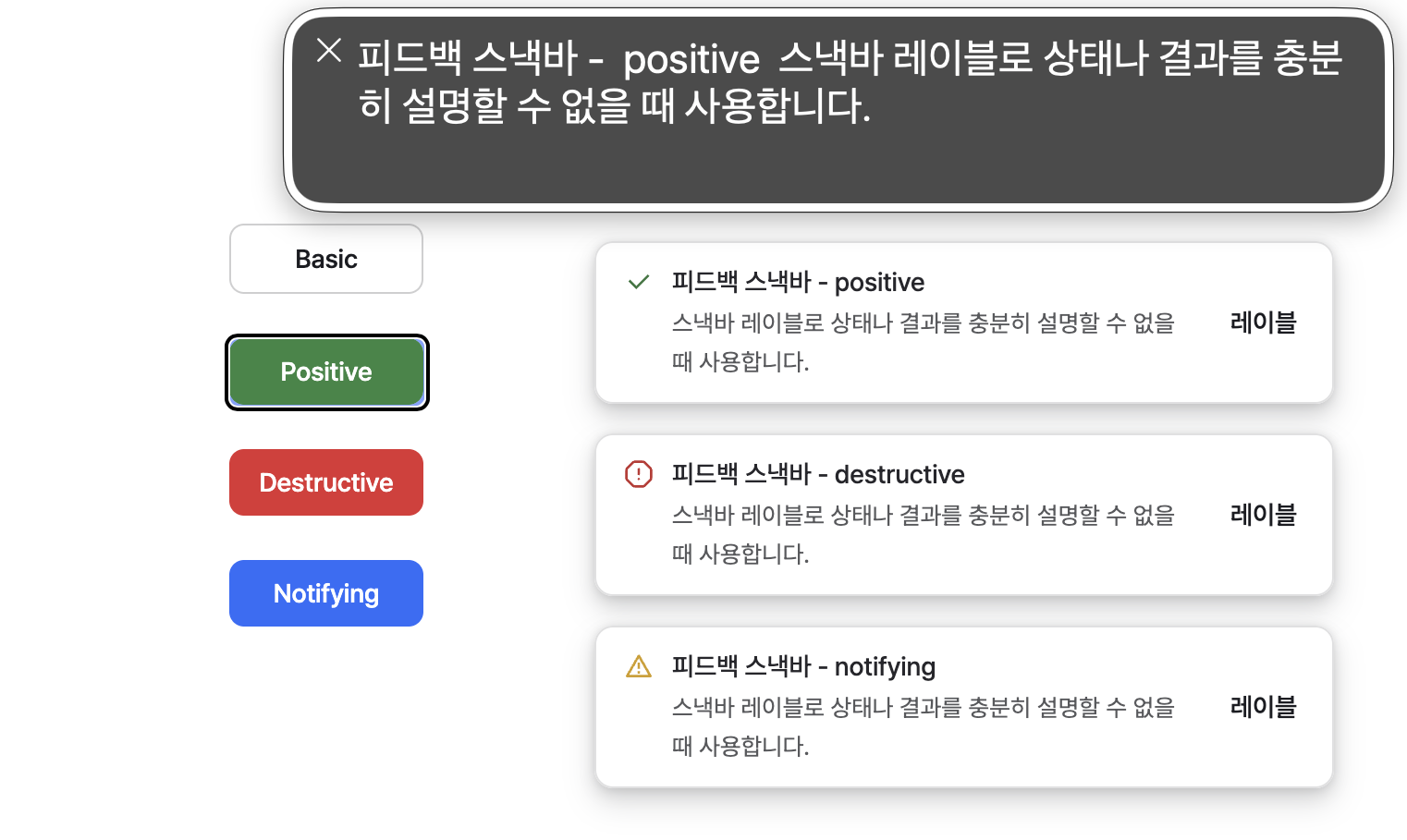Click the green Positive button
Viewport: 1407px width, 840px height.
click(326, 371)
